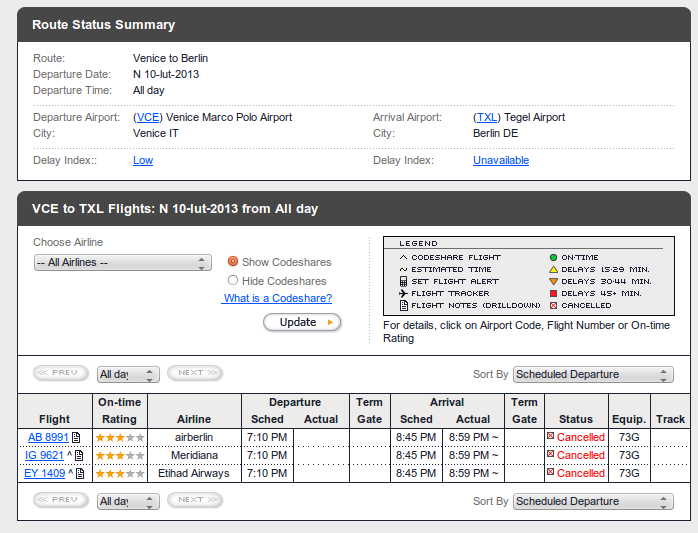Click Cancelled status text for Meridiana
Image resolution: width=698 pixels, height=533 pixels.
tap(580, 455)
